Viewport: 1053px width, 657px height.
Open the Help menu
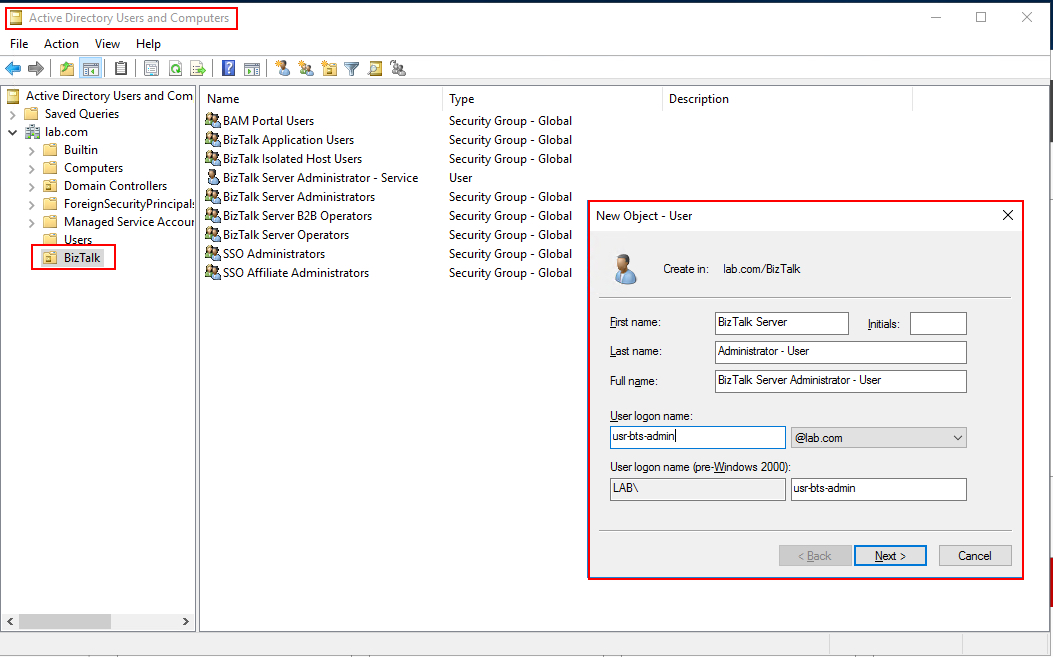(x=148, y=44)
